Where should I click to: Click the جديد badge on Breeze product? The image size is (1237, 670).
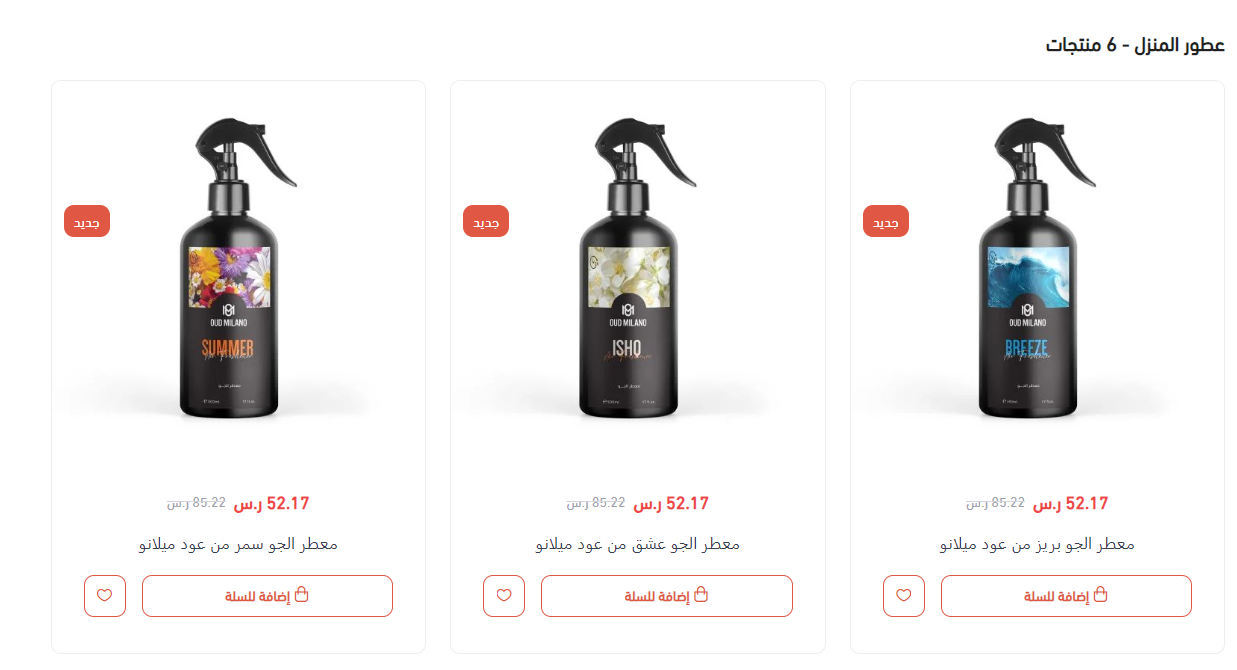pyautogui.click(x=886, y=221)
